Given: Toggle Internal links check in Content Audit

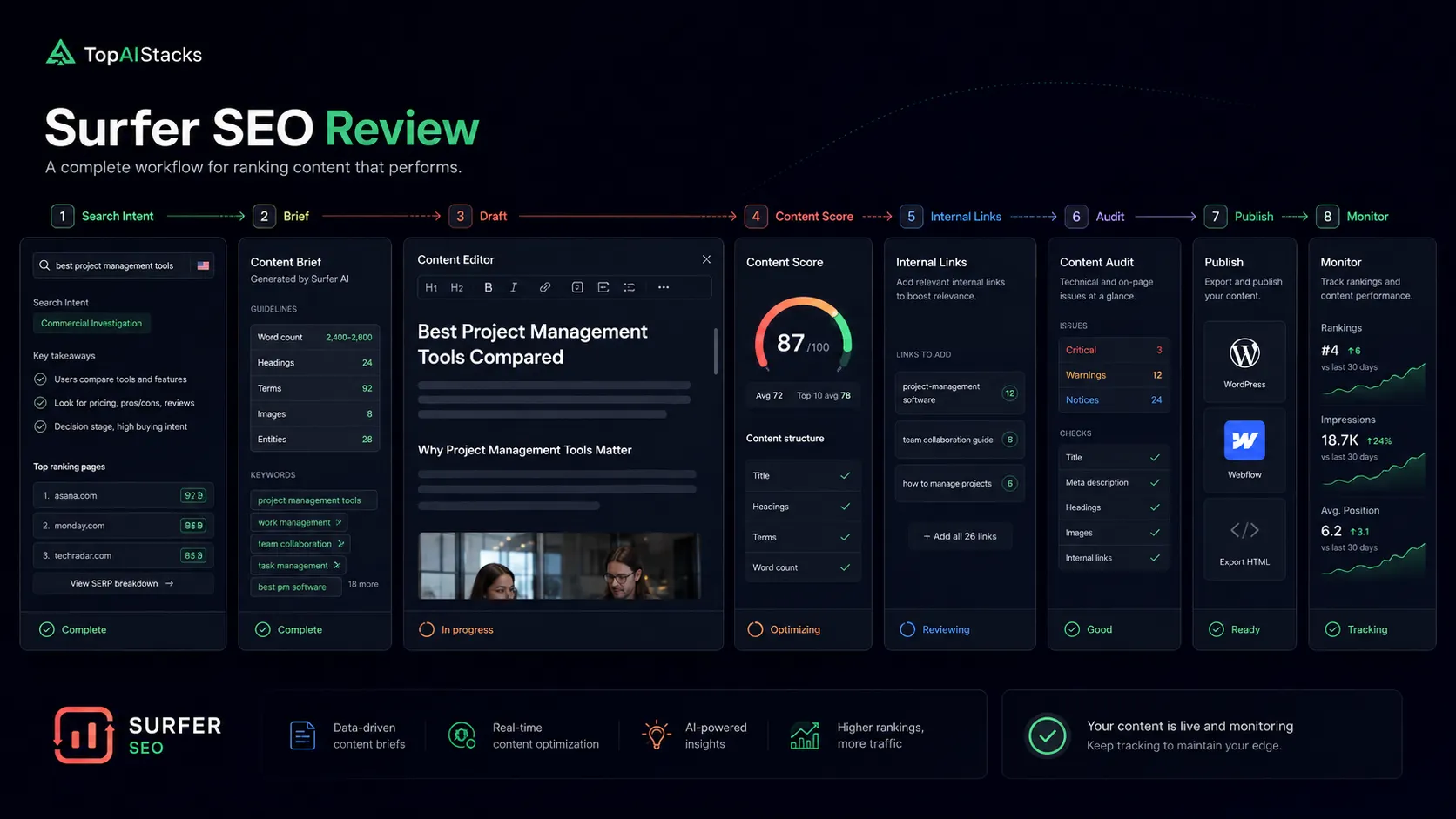Looking at the screenshot, I should tap(1155, 558).
